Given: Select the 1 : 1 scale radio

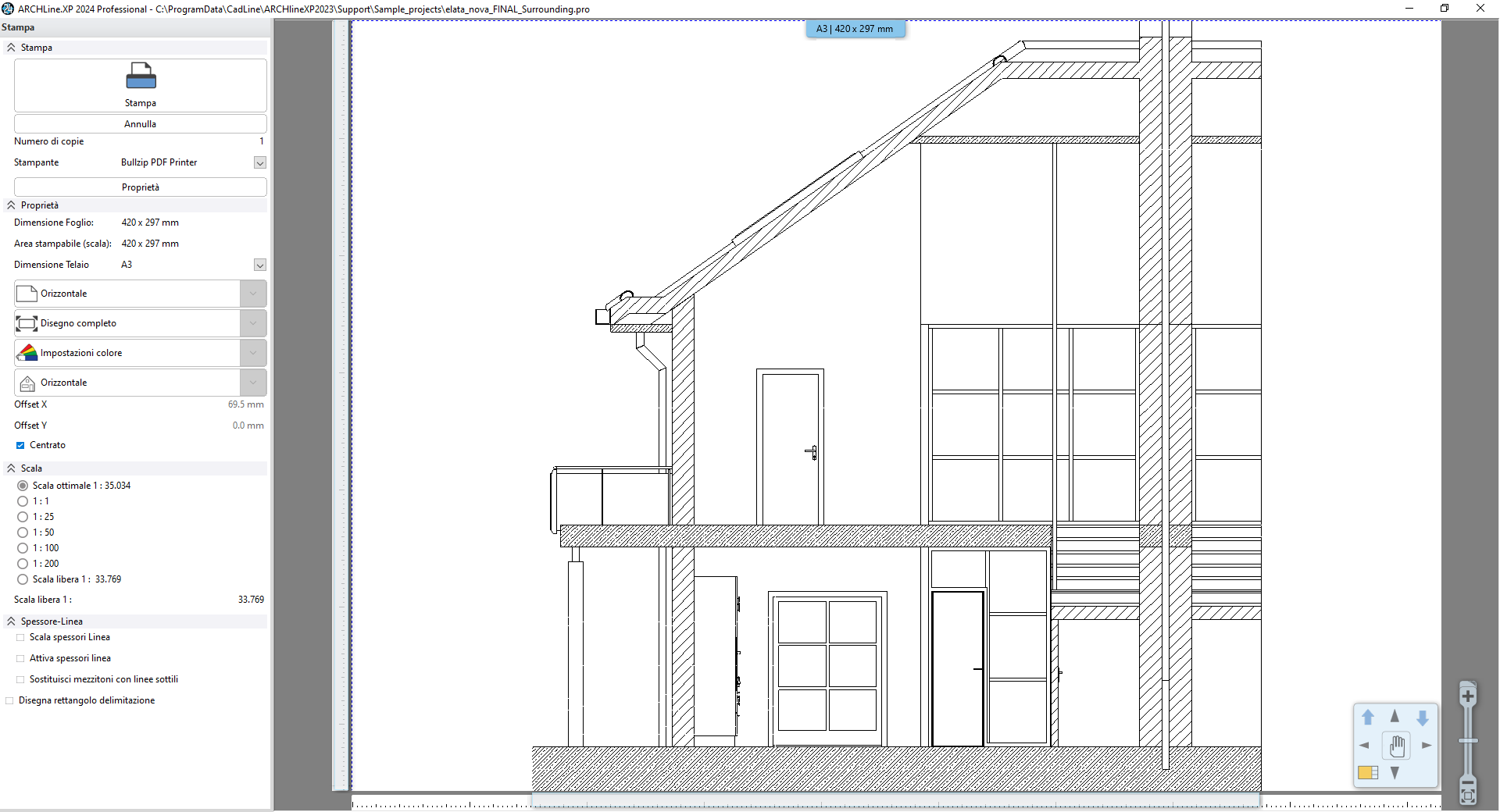Looking at the screenshot, I should point(23,501).
